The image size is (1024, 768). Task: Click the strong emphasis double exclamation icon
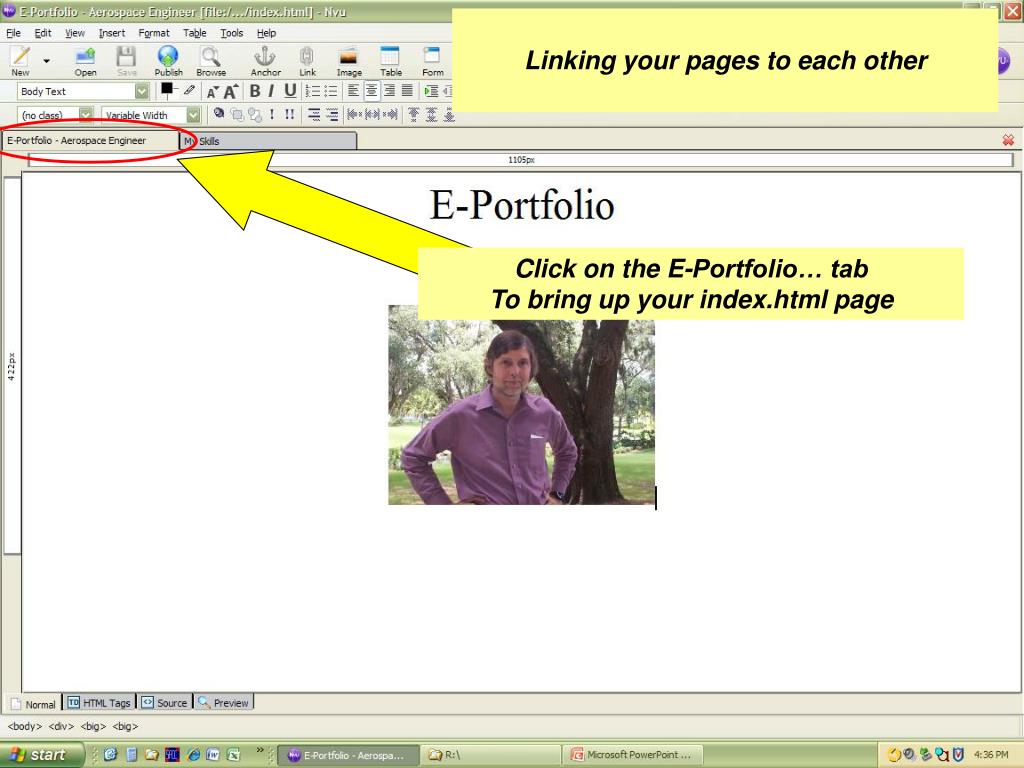tap(289, 115)
